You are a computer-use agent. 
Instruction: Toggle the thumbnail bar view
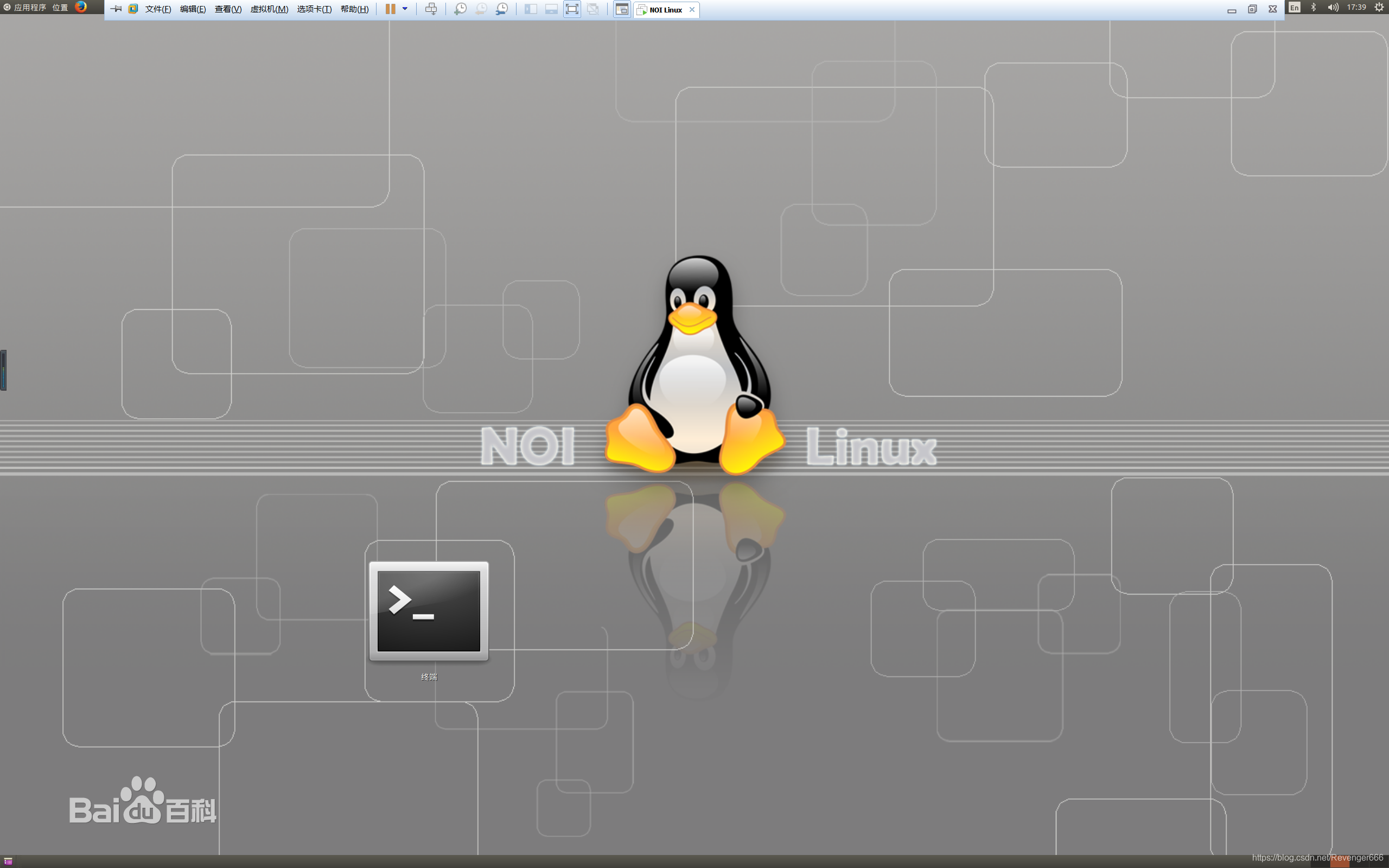[x=552, y=9]
